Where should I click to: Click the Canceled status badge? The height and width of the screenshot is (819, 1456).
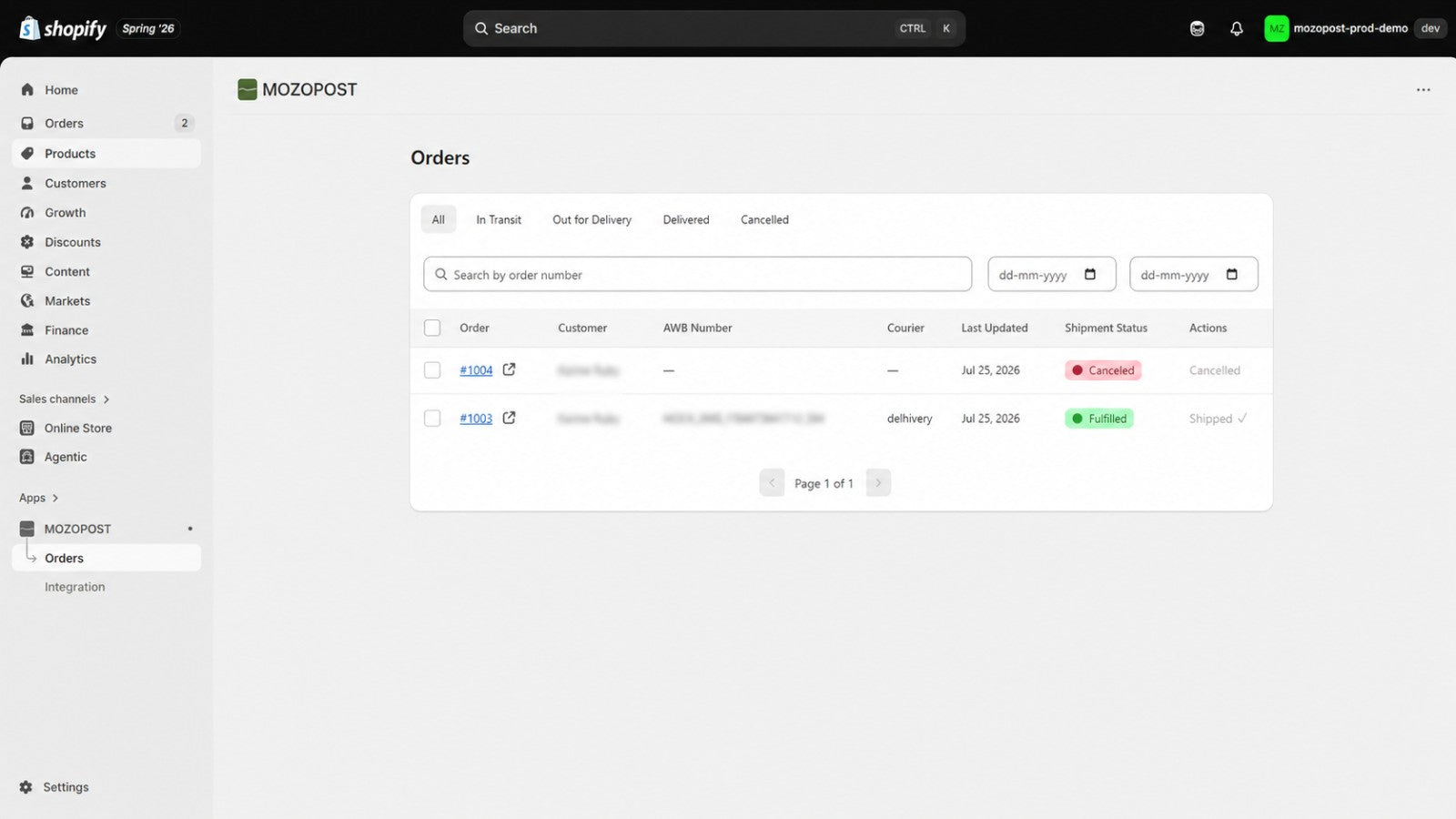click(1103, 370)
